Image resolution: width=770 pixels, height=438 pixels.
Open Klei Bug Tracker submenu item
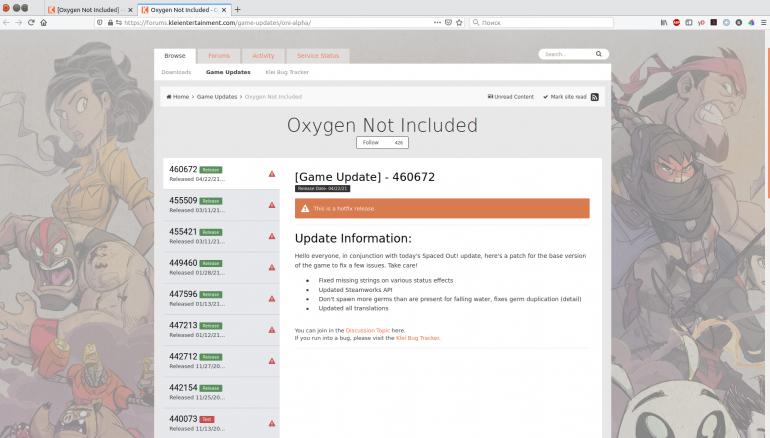click(x=287, y=72)
